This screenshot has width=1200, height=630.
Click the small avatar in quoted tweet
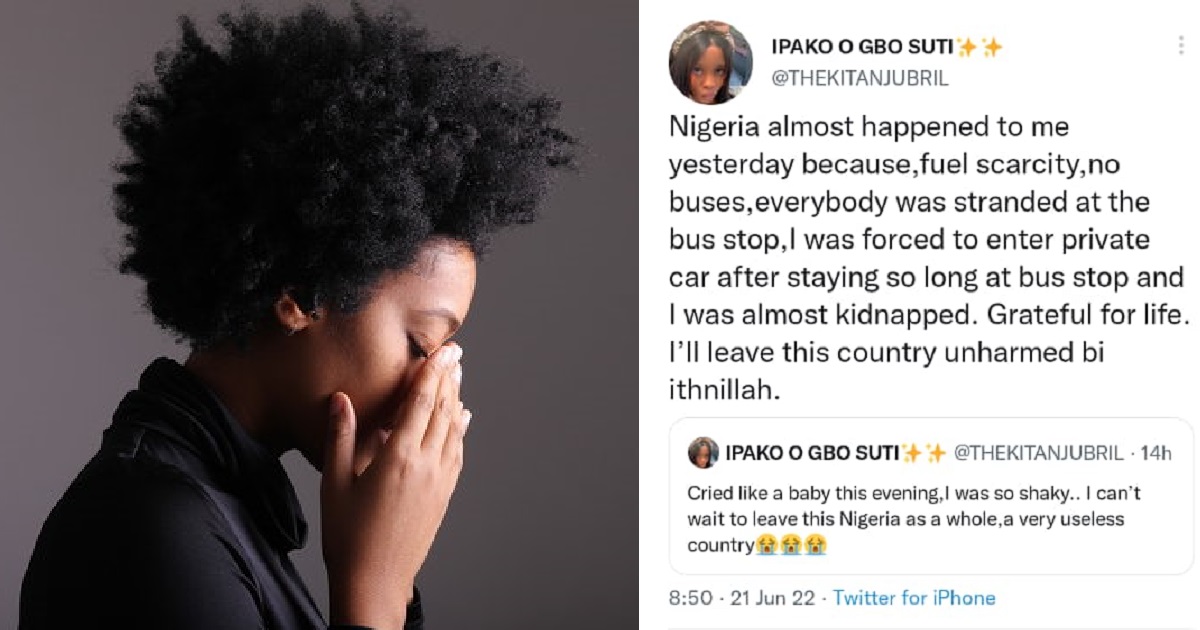tap(703, 453)
